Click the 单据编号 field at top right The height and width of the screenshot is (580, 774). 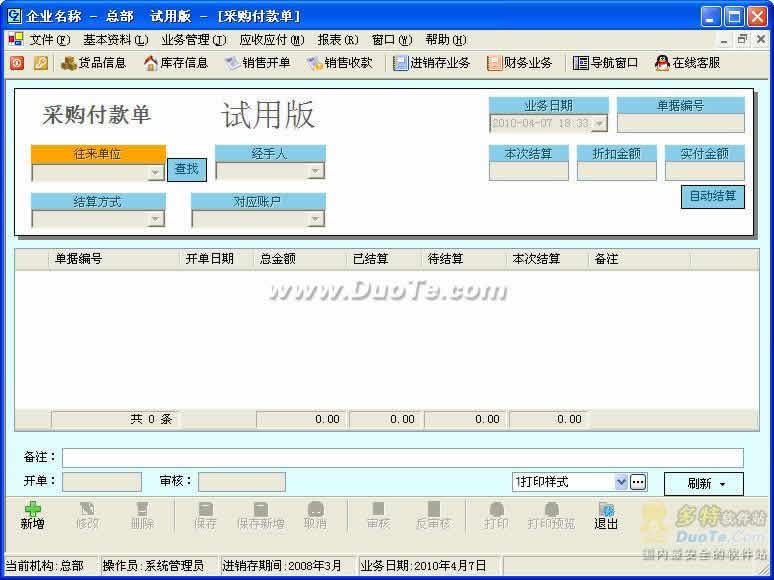click(681, 123)
